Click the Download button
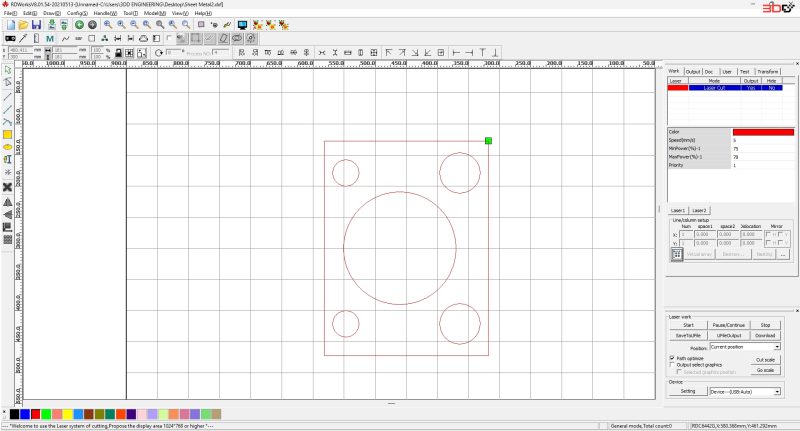This screenshot has width=800, height=431. coord(765,335)
